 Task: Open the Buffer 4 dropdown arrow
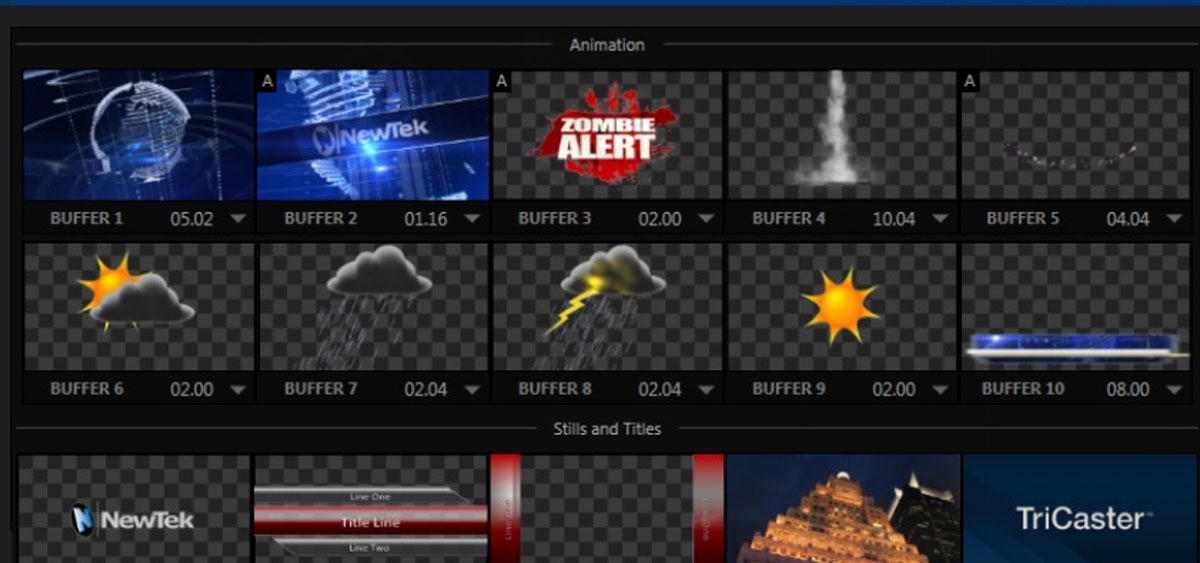940,219
